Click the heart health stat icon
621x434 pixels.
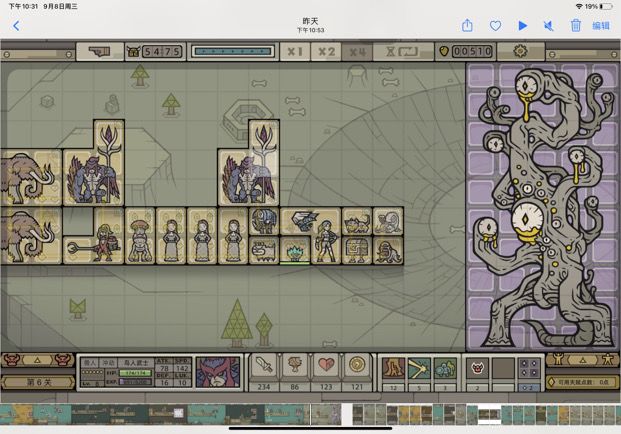coord(325,365)
